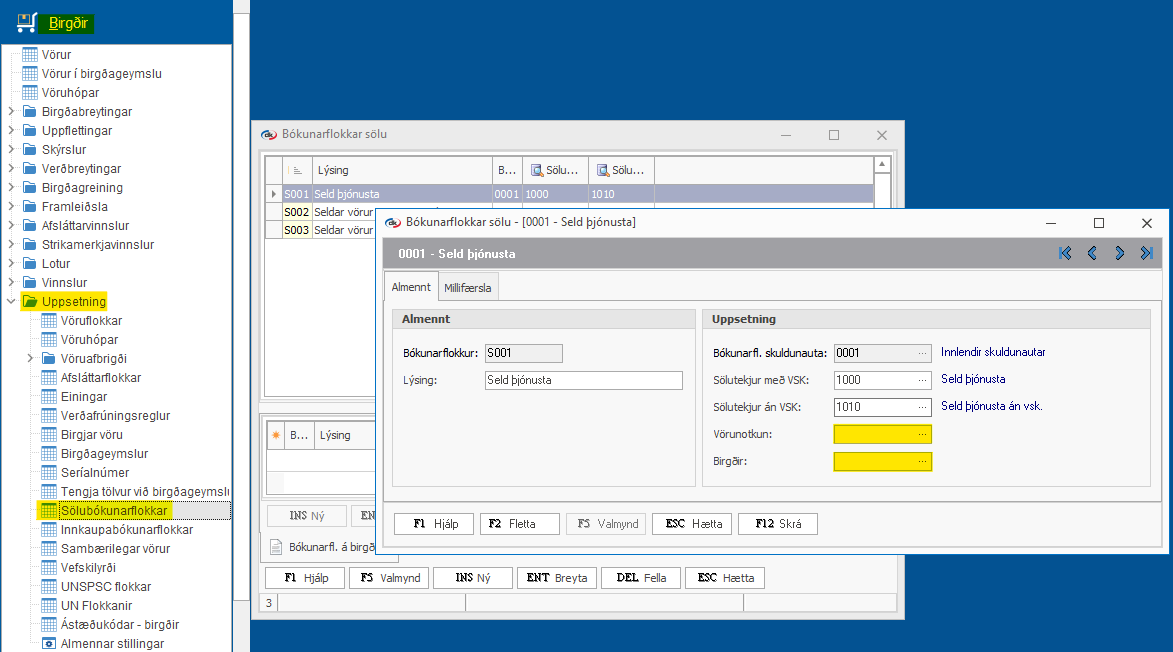Screen dimensions: 1173x652
Task: Click the ESC Hætta button in dialog
Action: click(x=692, y=524)
